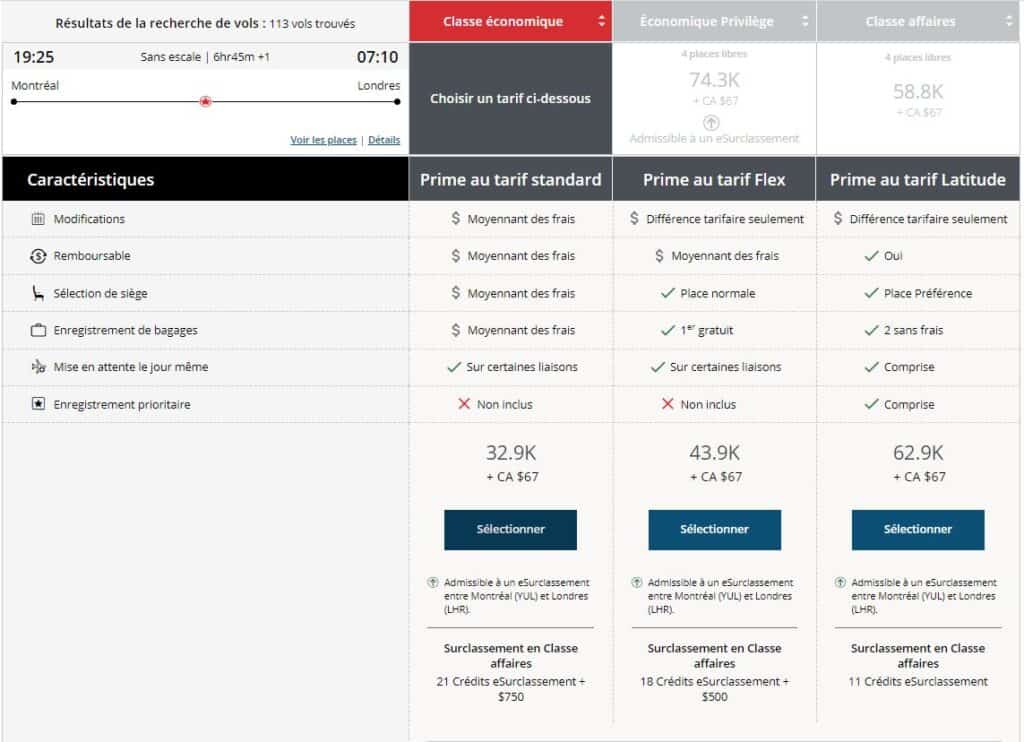Open the Voir les places link
1024x742 pixels.
pyautogui.click(x=323, y=140)
